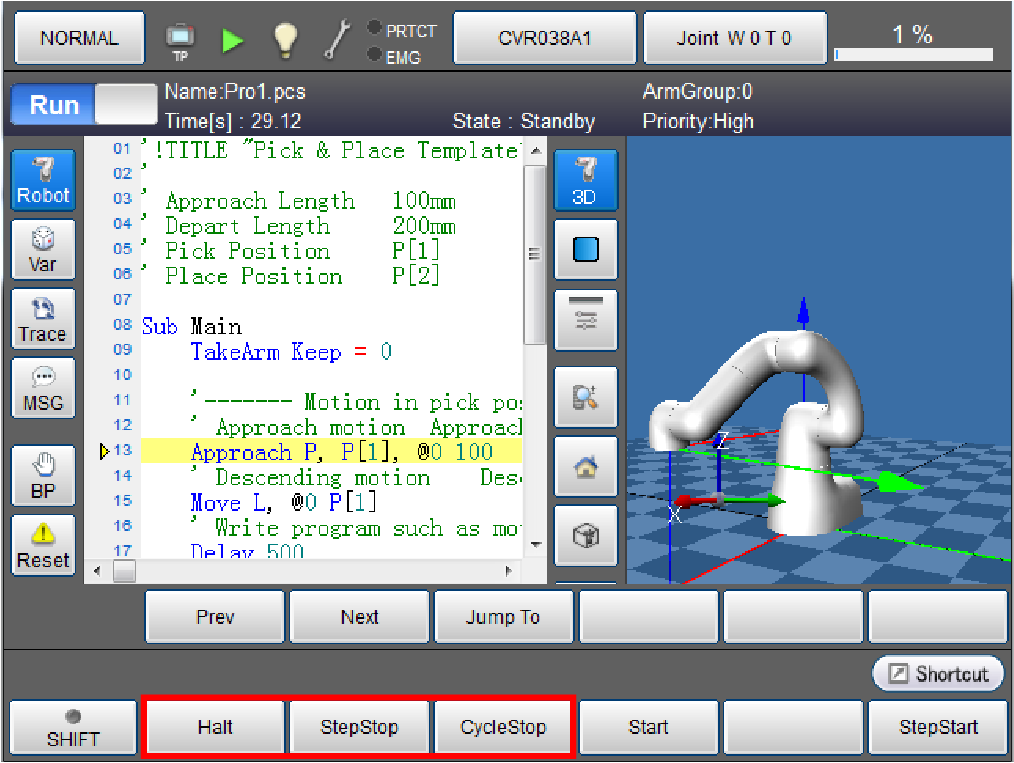Image resolution: width=1014 pixels, height=763 pixels.
Task: Toggle the blue square display button
Action: tap(585, 250)
